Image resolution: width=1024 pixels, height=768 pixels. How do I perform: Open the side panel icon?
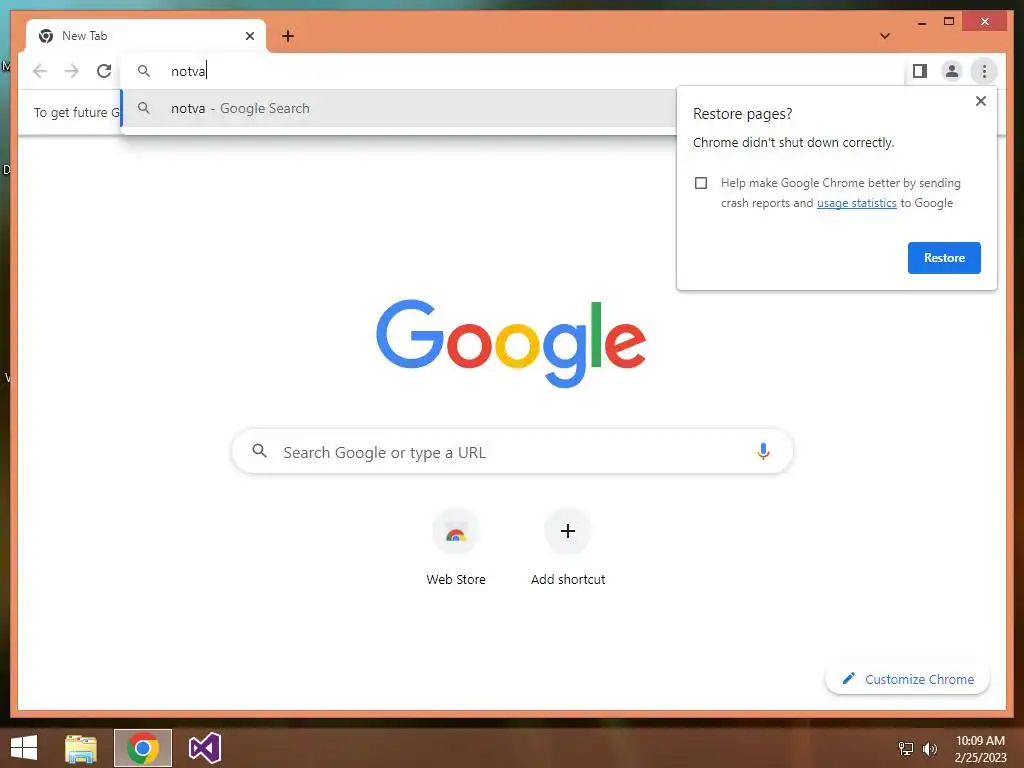[920, 71]
